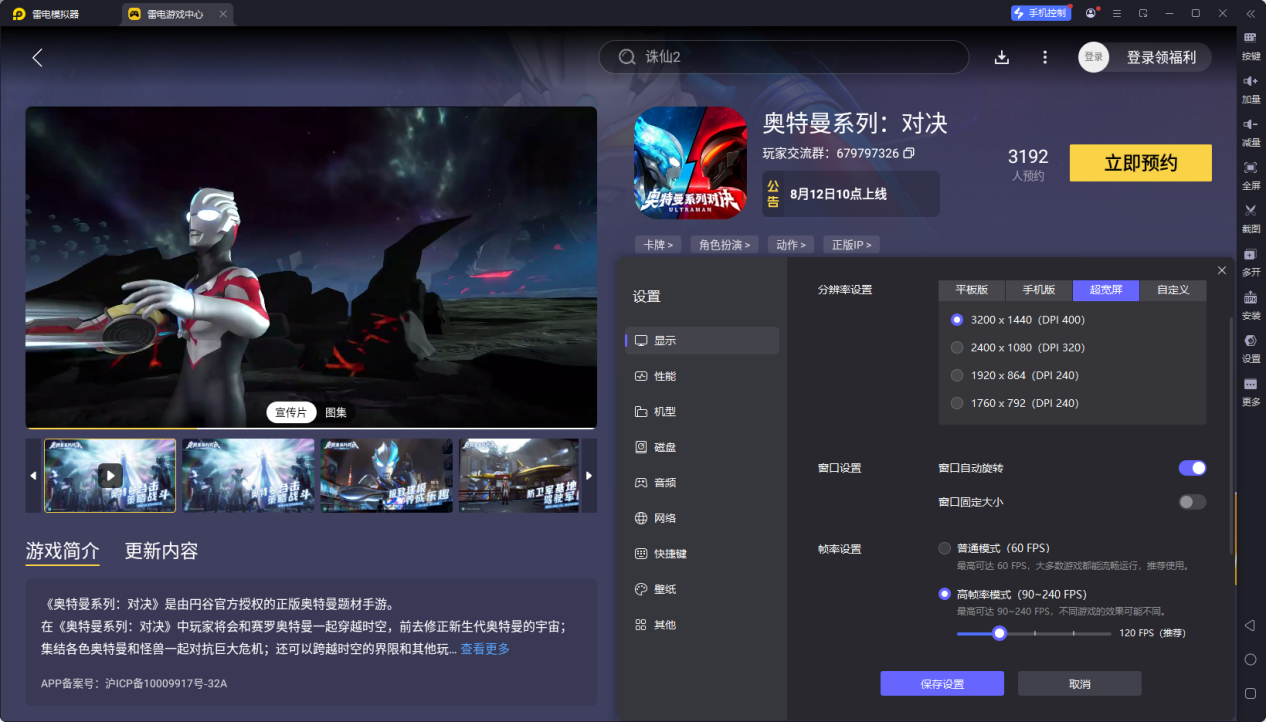Open 磁盘 settings category
The image size is (1266, 722).
[x=702, y=447]
